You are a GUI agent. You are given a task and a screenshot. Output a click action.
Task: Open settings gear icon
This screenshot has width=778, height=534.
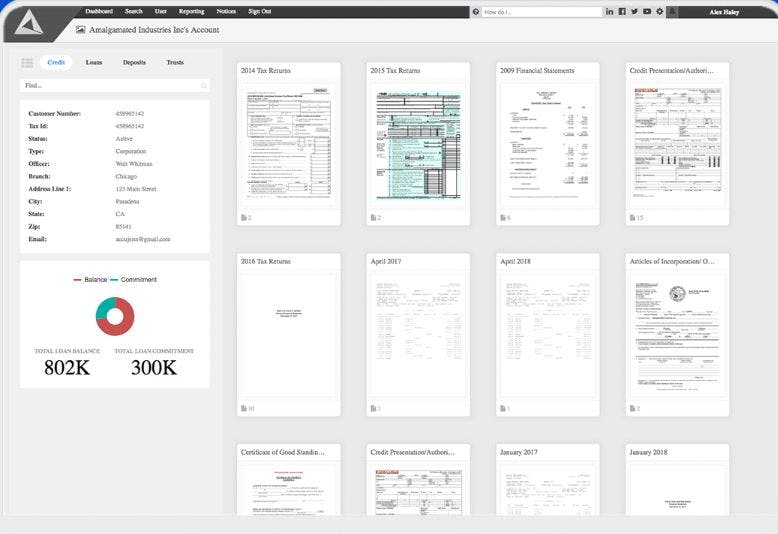point(659,11)
